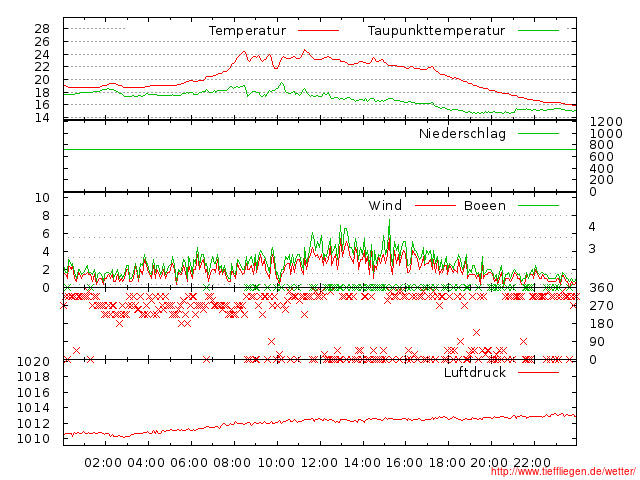Click the 200 precipitation axis label
640x480 pixels.
[x=602, y=180]
